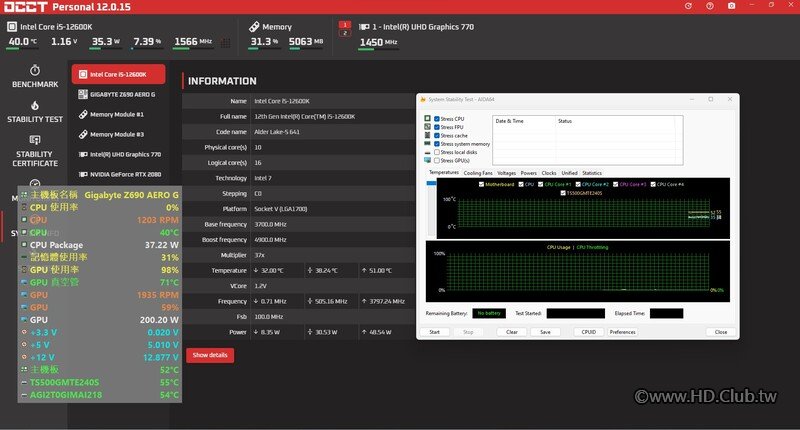Screen dimensions: 800x430
Task: Uncheck the Stress CPU checkbox
Action: click(x=437, y=119)
